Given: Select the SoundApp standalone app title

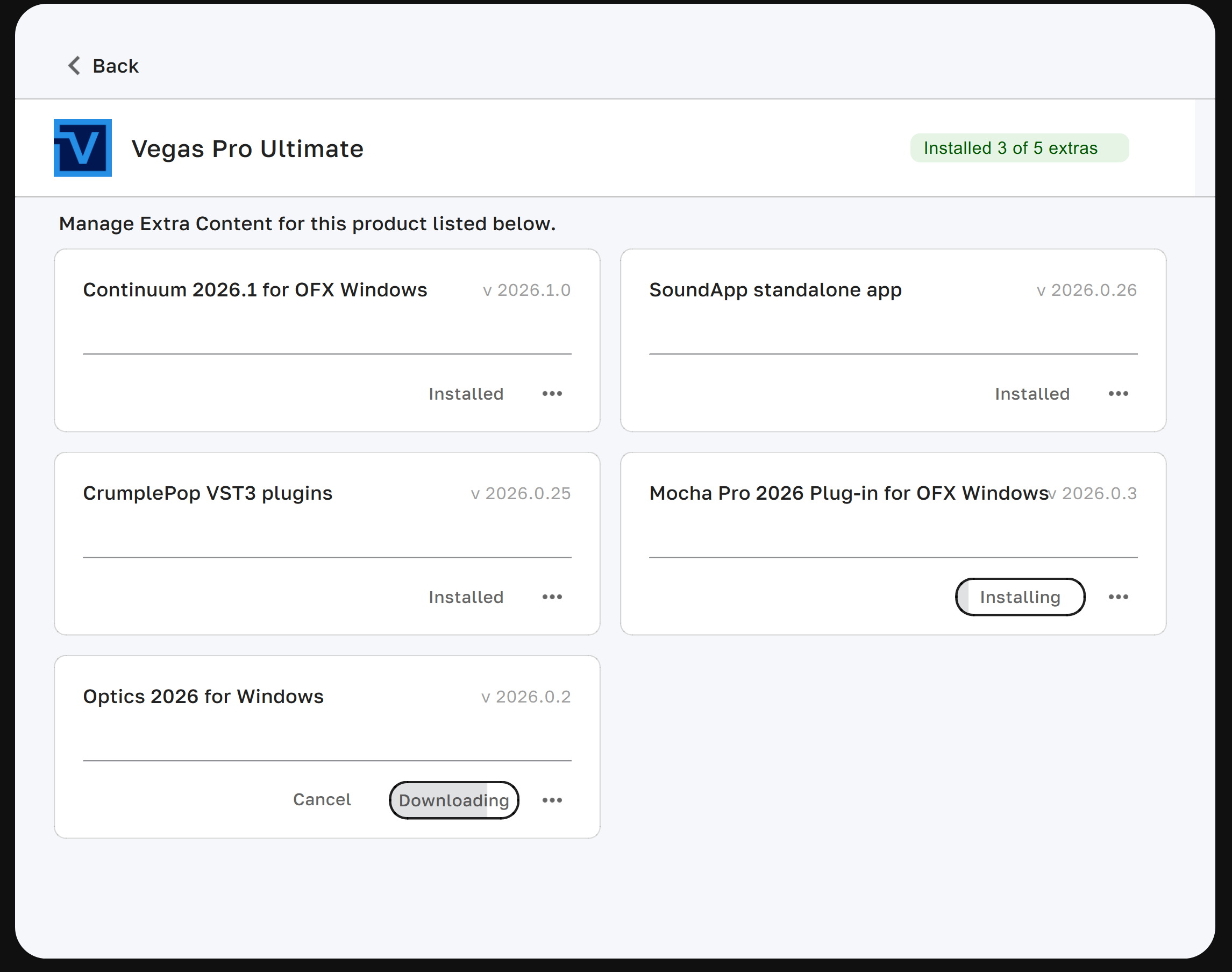Looking at the screenshot, I should coord(775,291).
